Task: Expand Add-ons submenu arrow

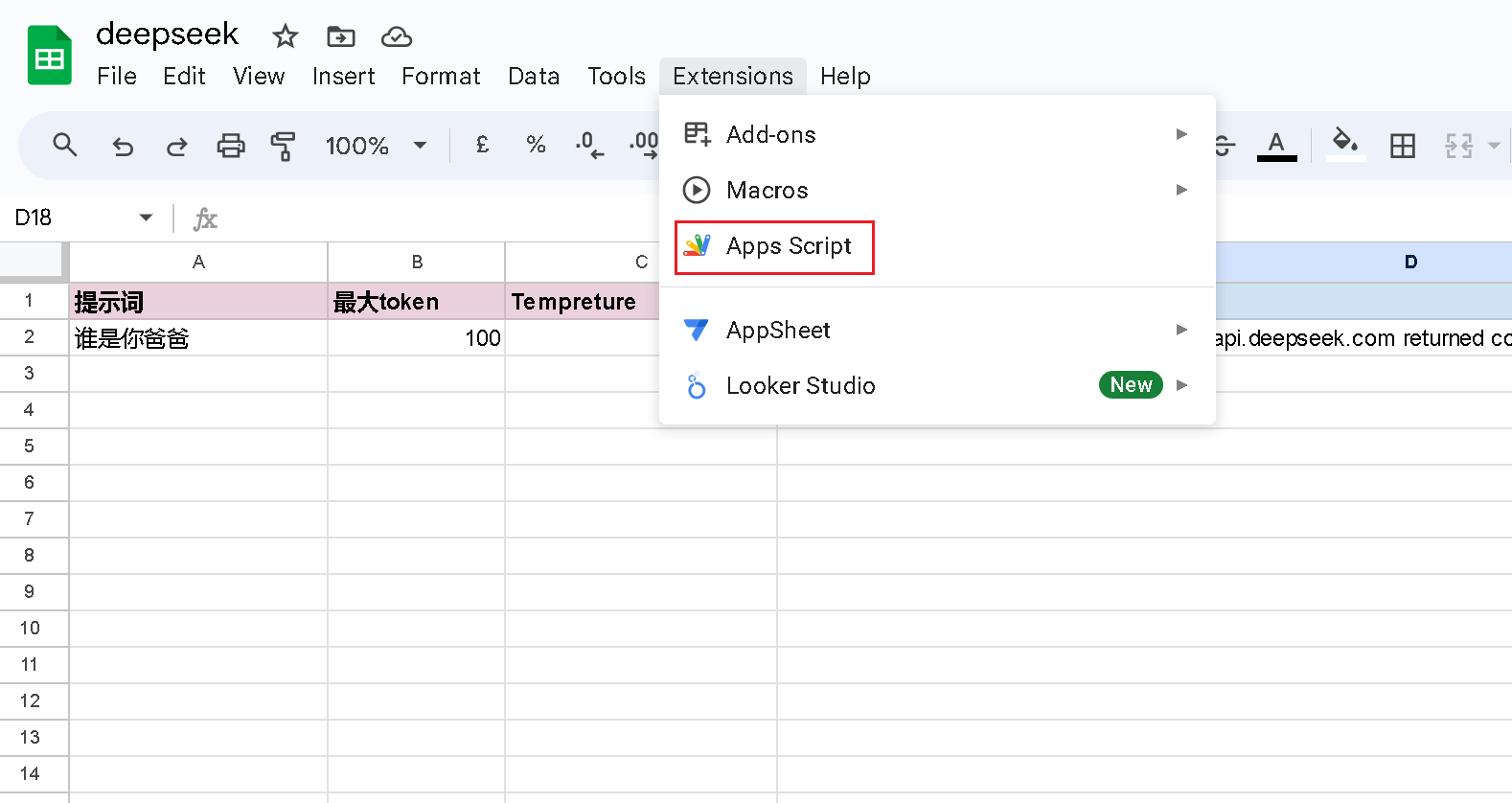Action: click(x=1181, y=134)
